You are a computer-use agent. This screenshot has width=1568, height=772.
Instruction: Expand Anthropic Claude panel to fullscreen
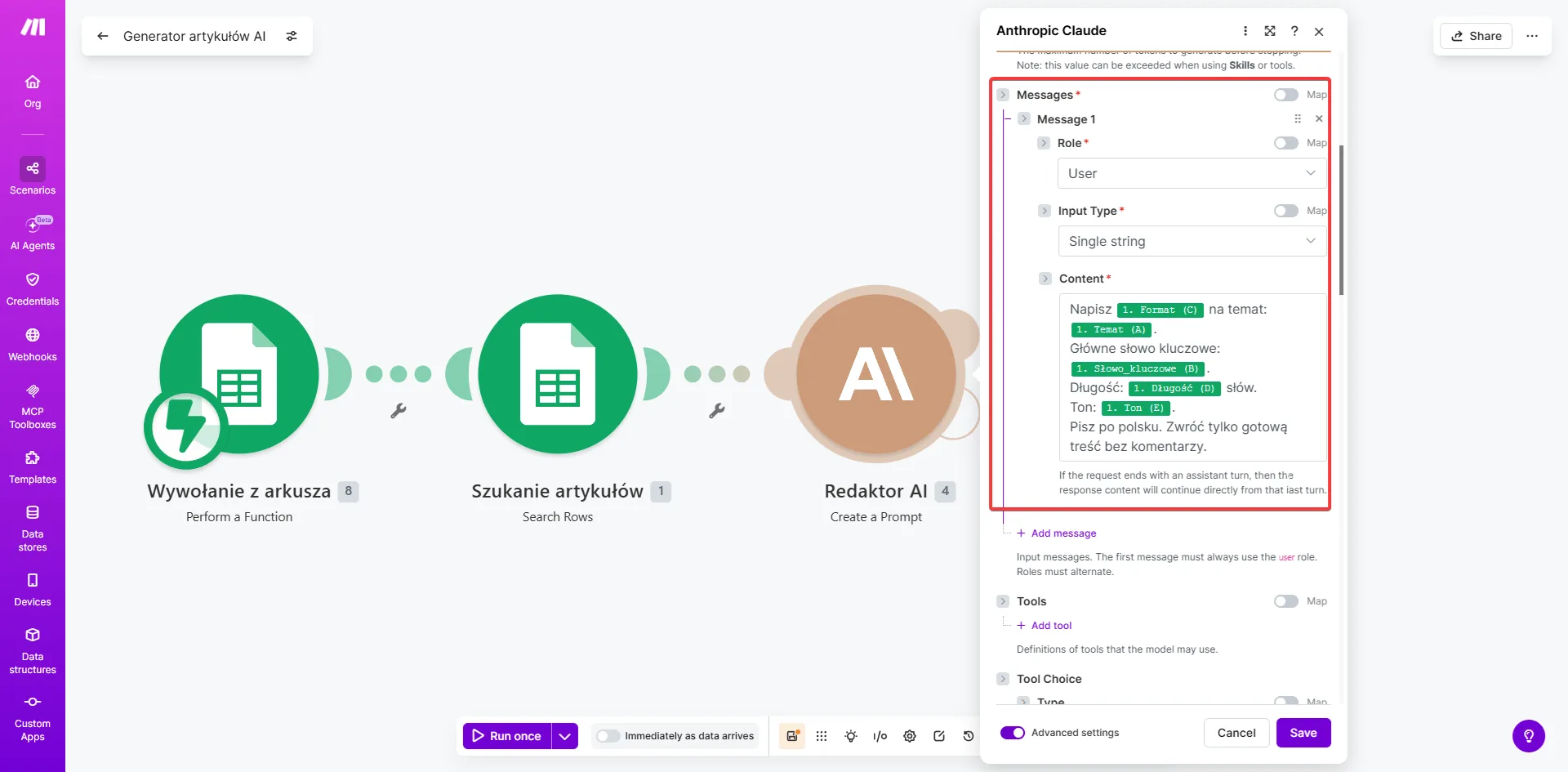(x=1270, y=31)
